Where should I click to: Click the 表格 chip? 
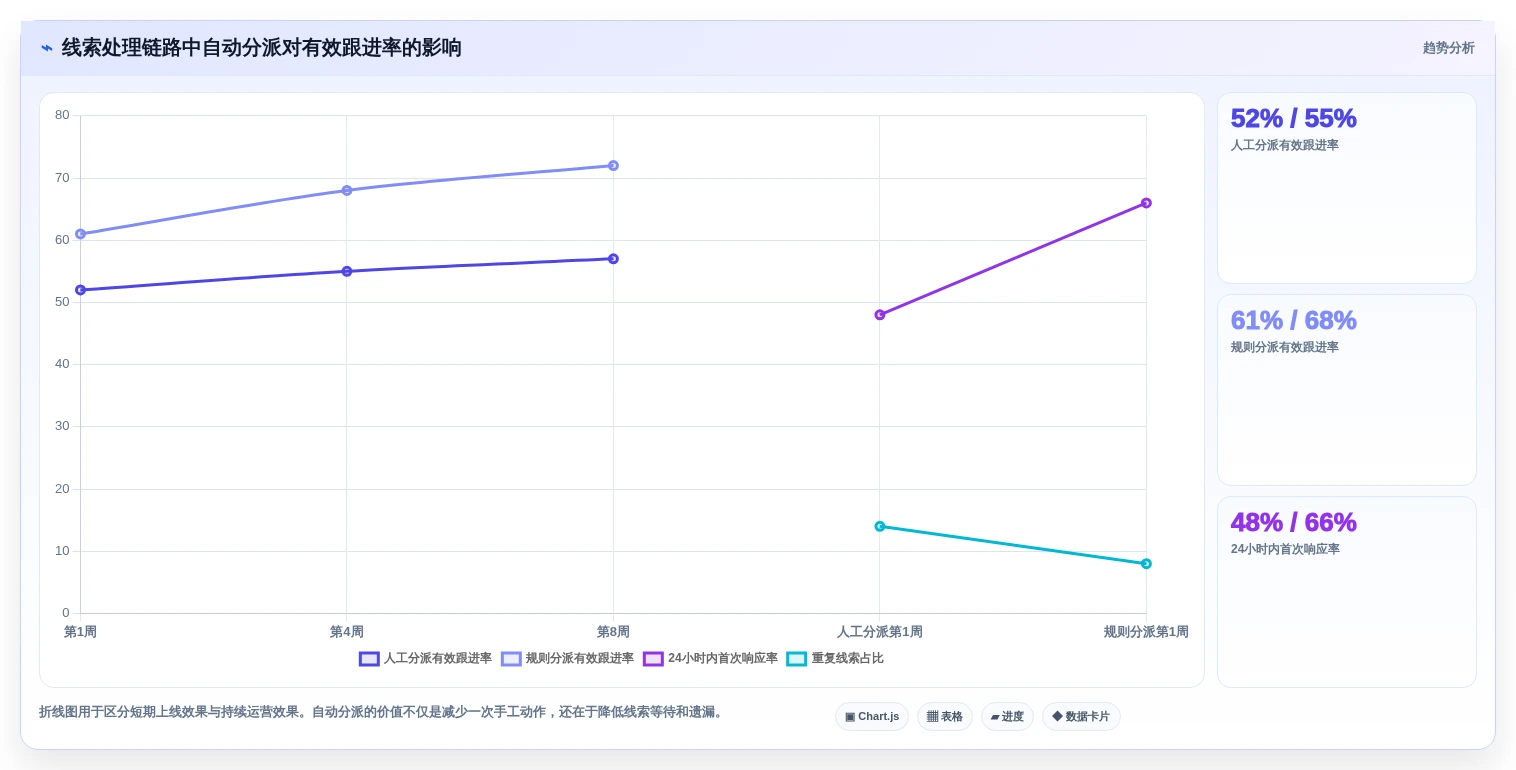945,717
